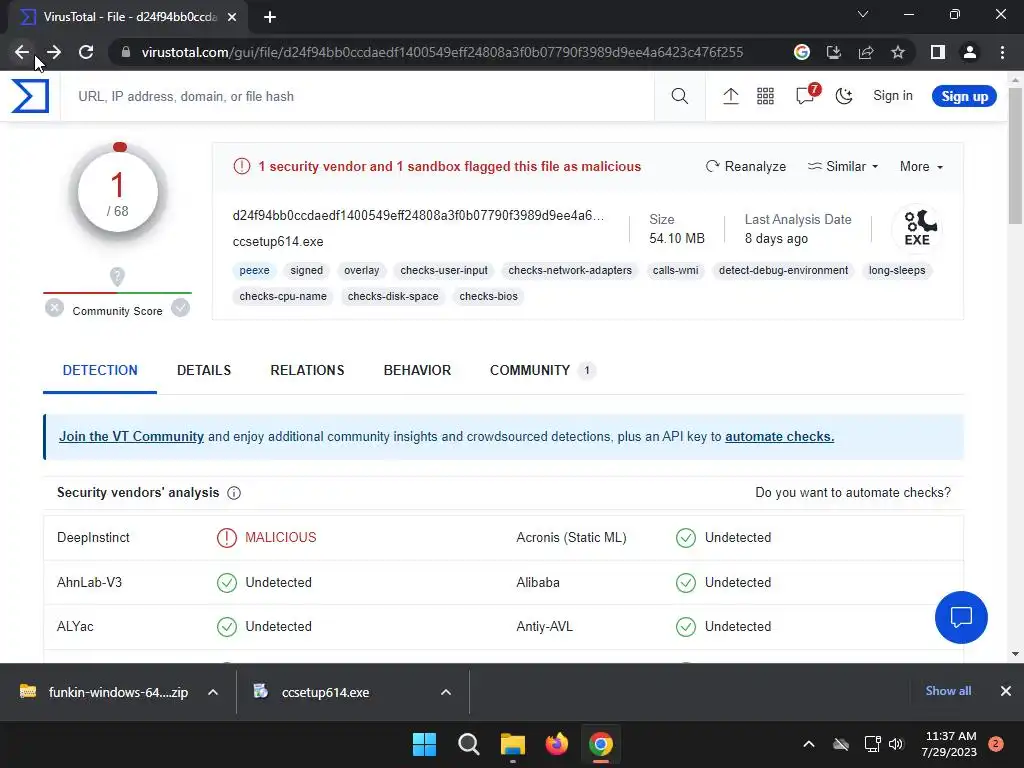Open the tab search chevron

[863, 14]
